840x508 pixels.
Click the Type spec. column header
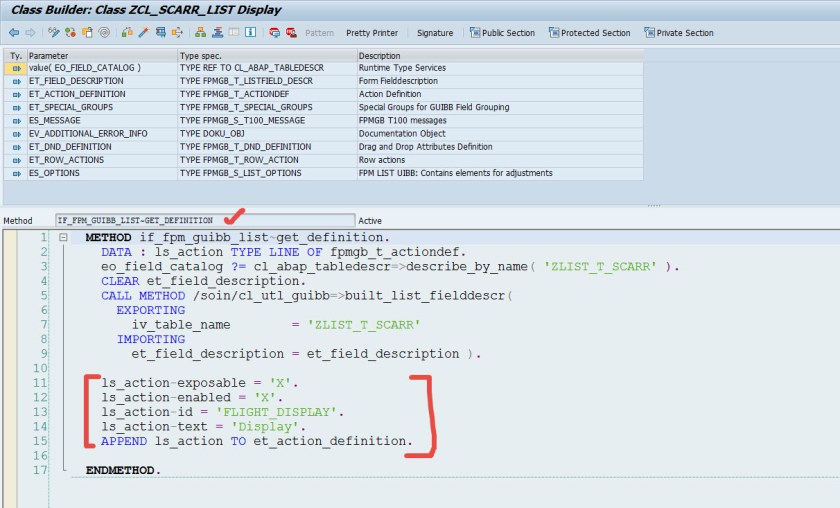click(x=265, y=55)
